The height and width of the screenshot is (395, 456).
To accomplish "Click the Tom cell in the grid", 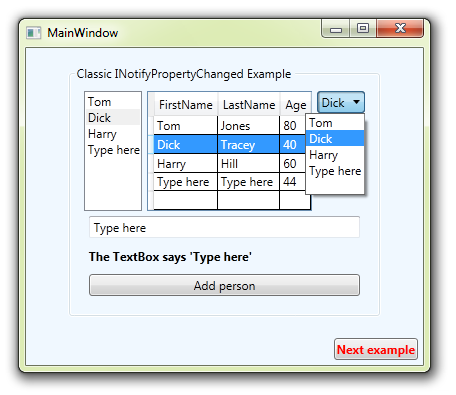I will [185, 126].
